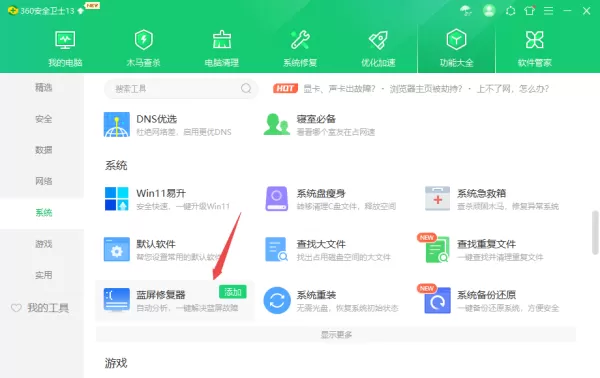
Task: Open 查找重复文件 green document icon
Action: point(437,249)
